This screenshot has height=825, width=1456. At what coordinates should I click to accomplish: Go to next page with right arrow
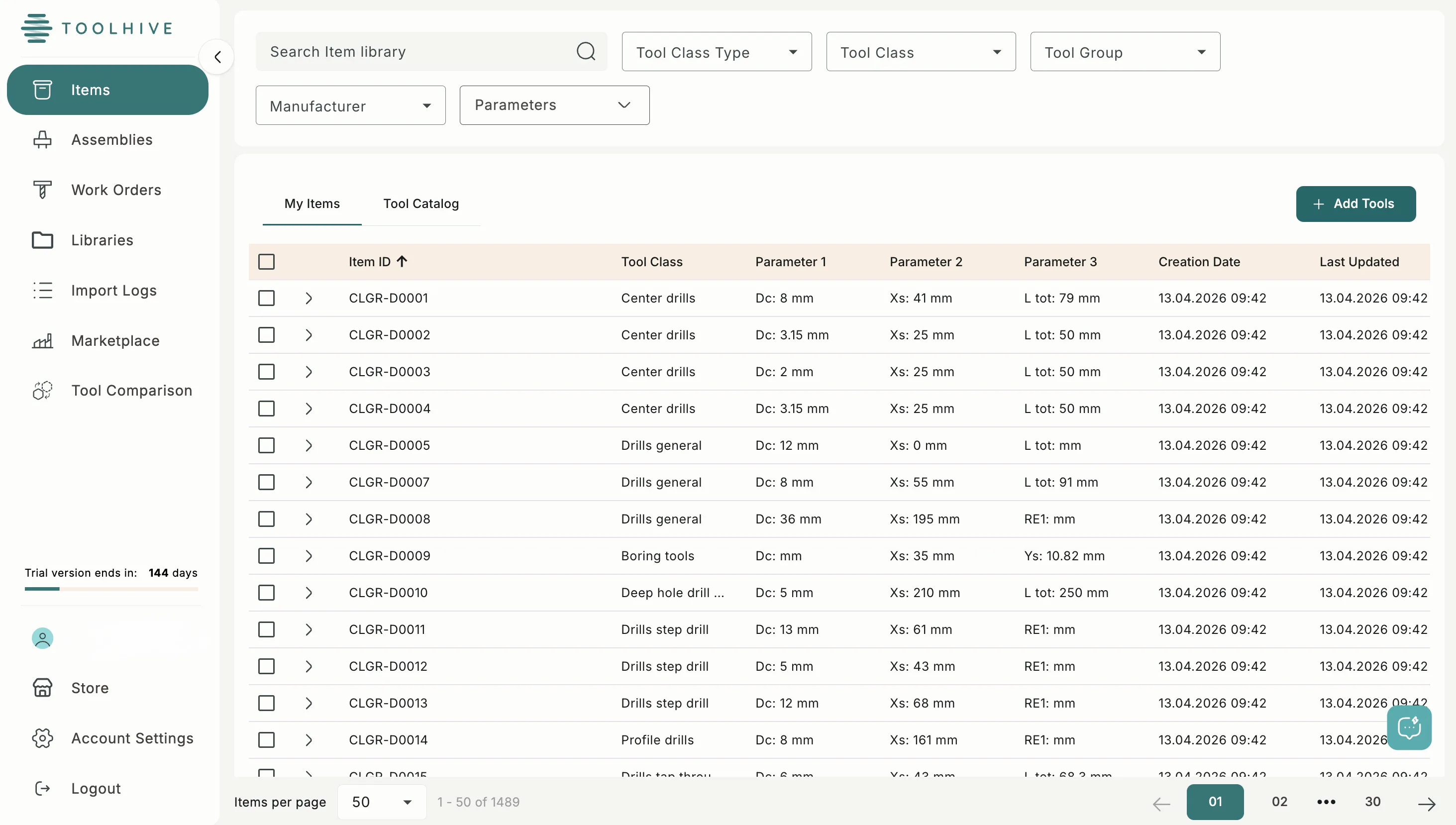1427,804
